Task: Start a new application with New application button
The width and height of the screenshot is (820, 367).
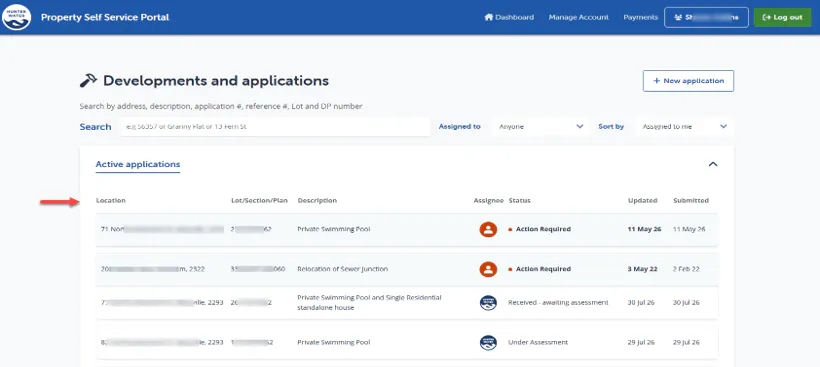Action: tap(688, 81)
